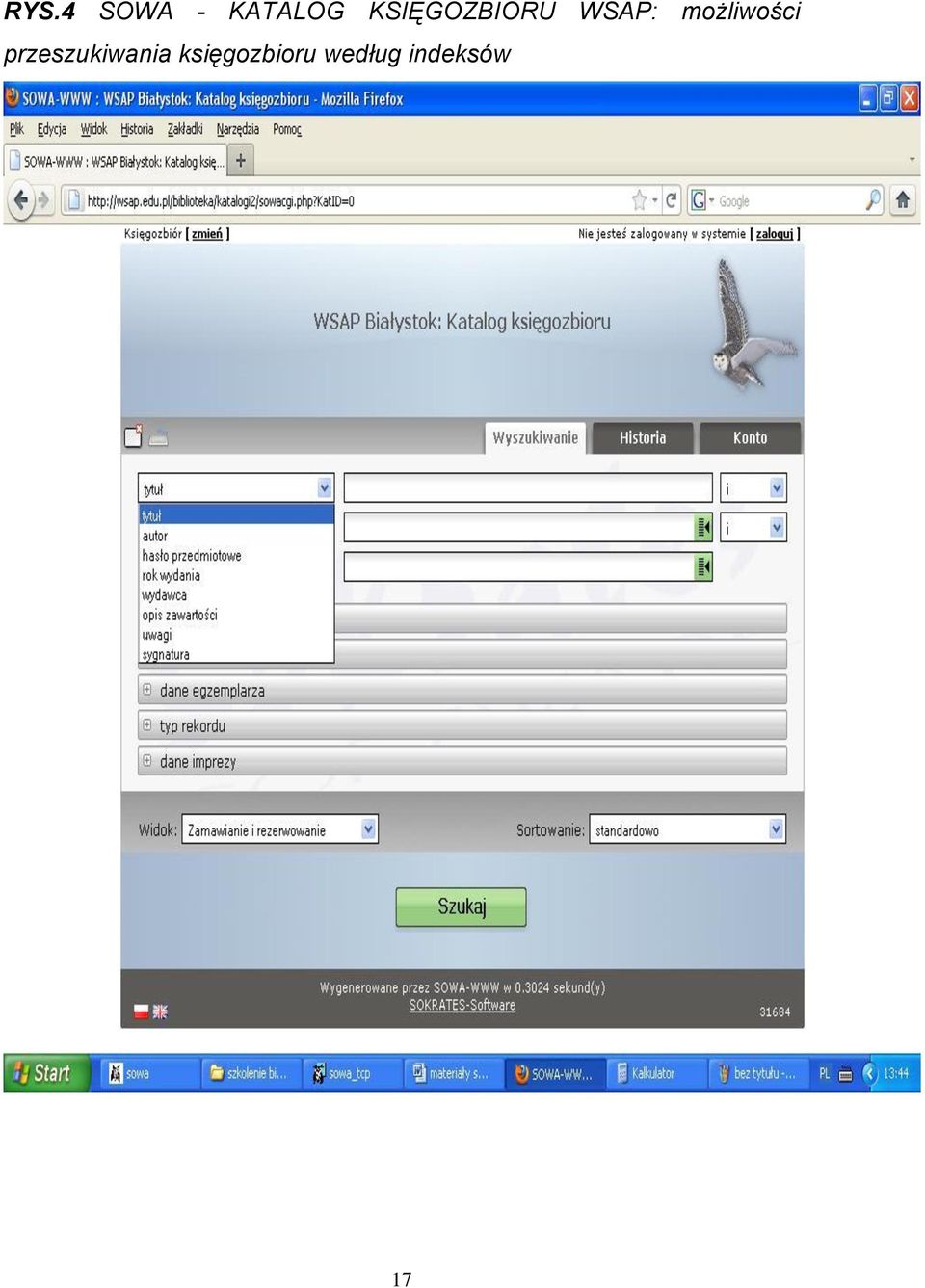This screenshot has width=925, height=1288.
Task: Click the Windows Start button
Action: click(47, 1073)
